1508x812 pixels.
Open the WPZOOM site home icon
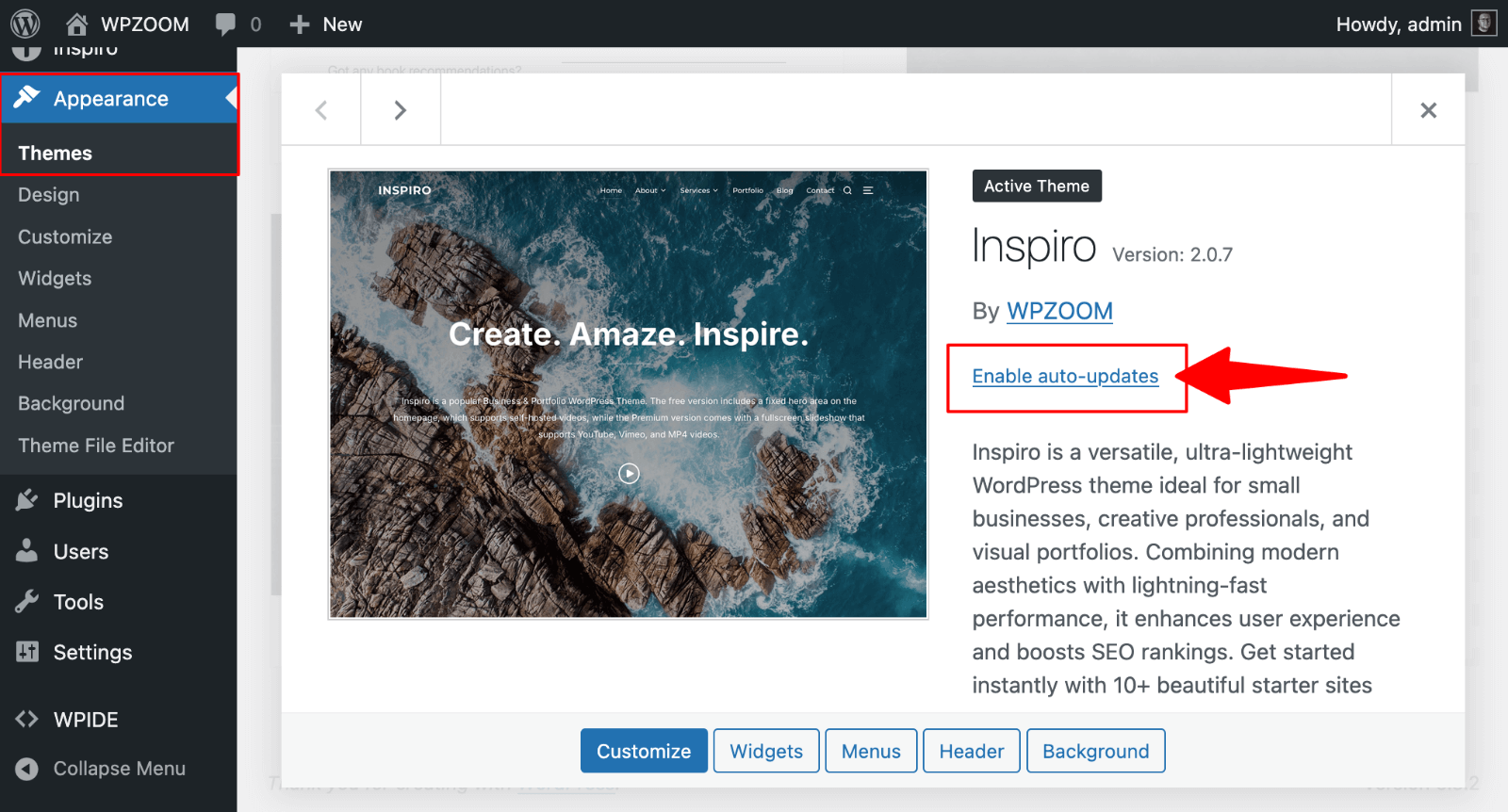coord(77,24)
